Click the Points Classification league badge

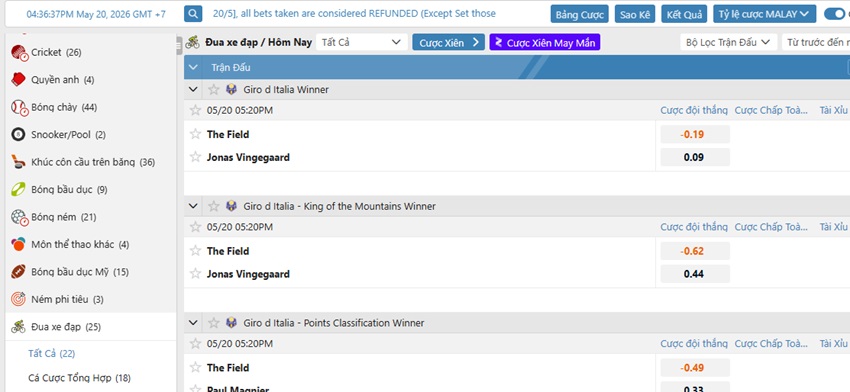pos(231,323)
